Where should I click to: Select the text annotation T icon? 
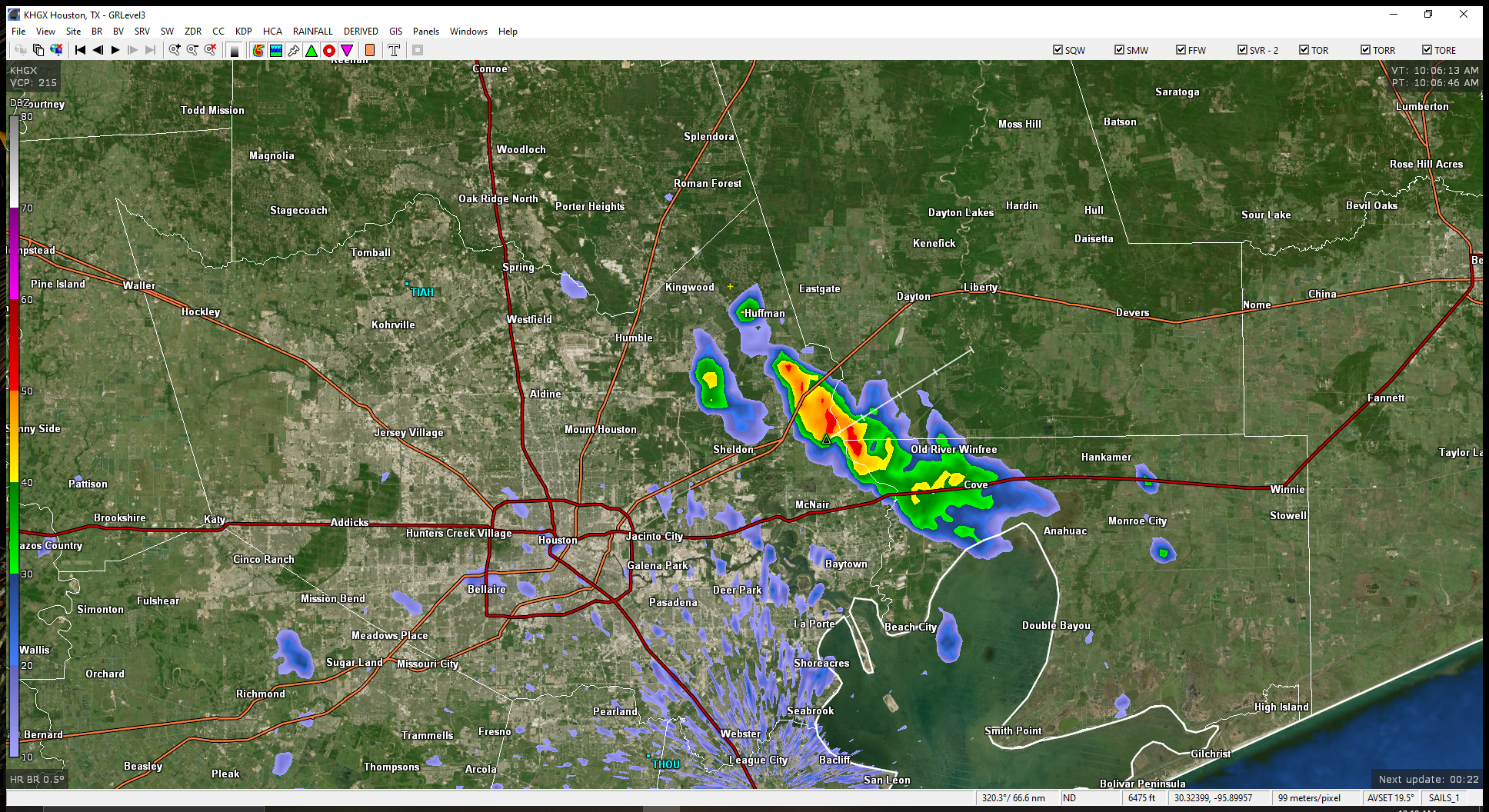[x=394, y=50]
